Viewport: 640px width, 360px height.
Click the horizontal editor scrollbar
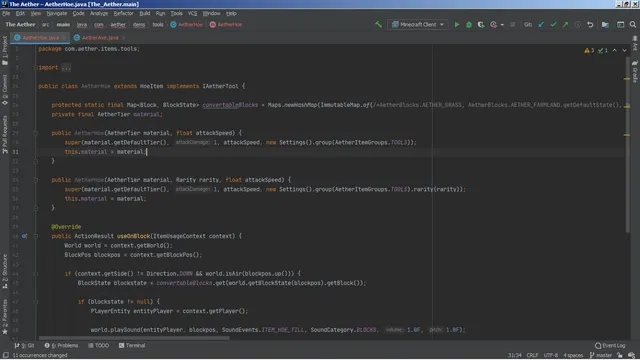coord(134,338)
